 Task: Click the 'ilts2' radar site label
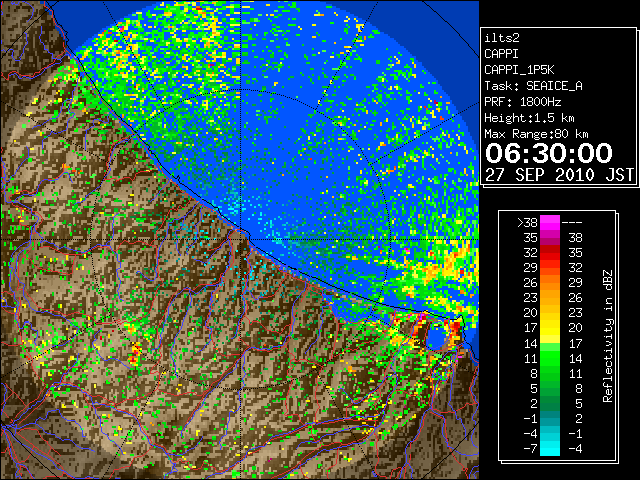click(x=502, y=38)
